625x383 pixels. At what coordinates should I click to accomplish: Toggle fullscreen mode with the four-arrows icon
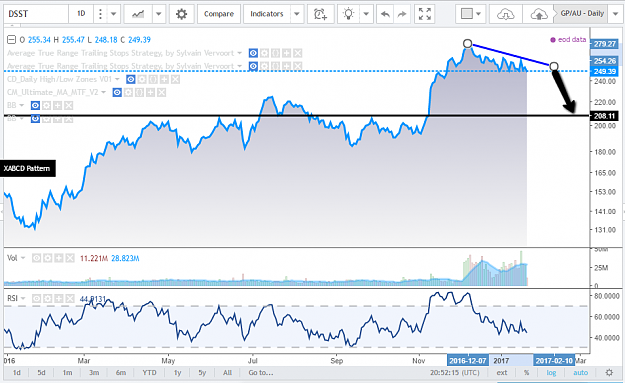(425, 14)
